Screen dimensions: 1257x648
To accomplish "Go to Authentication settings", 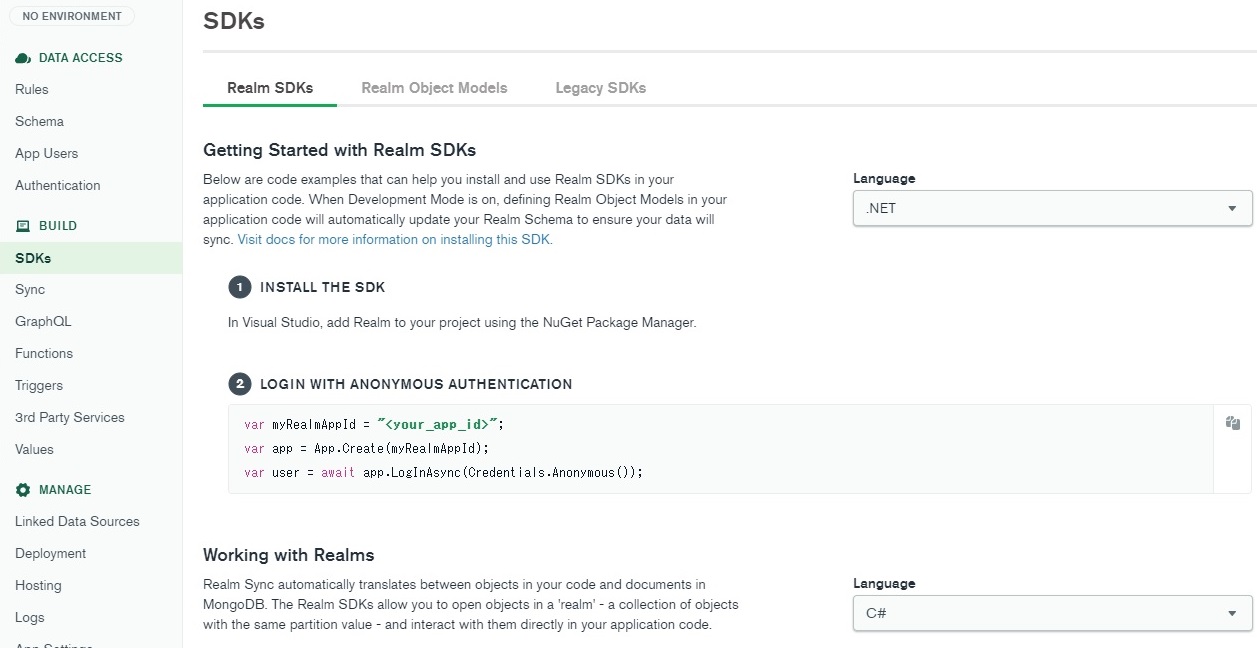I will pyautogui.click(x=58, y=185).
